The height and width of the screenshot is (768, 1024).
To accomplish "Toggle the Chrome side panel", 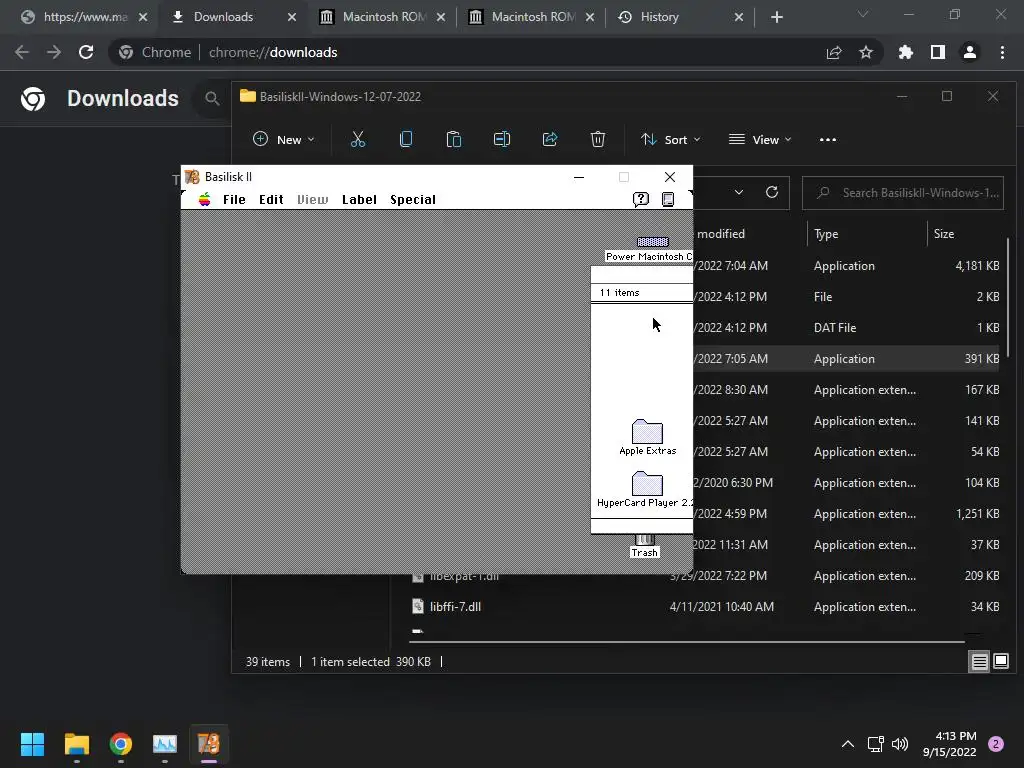I will click(938, 52).
